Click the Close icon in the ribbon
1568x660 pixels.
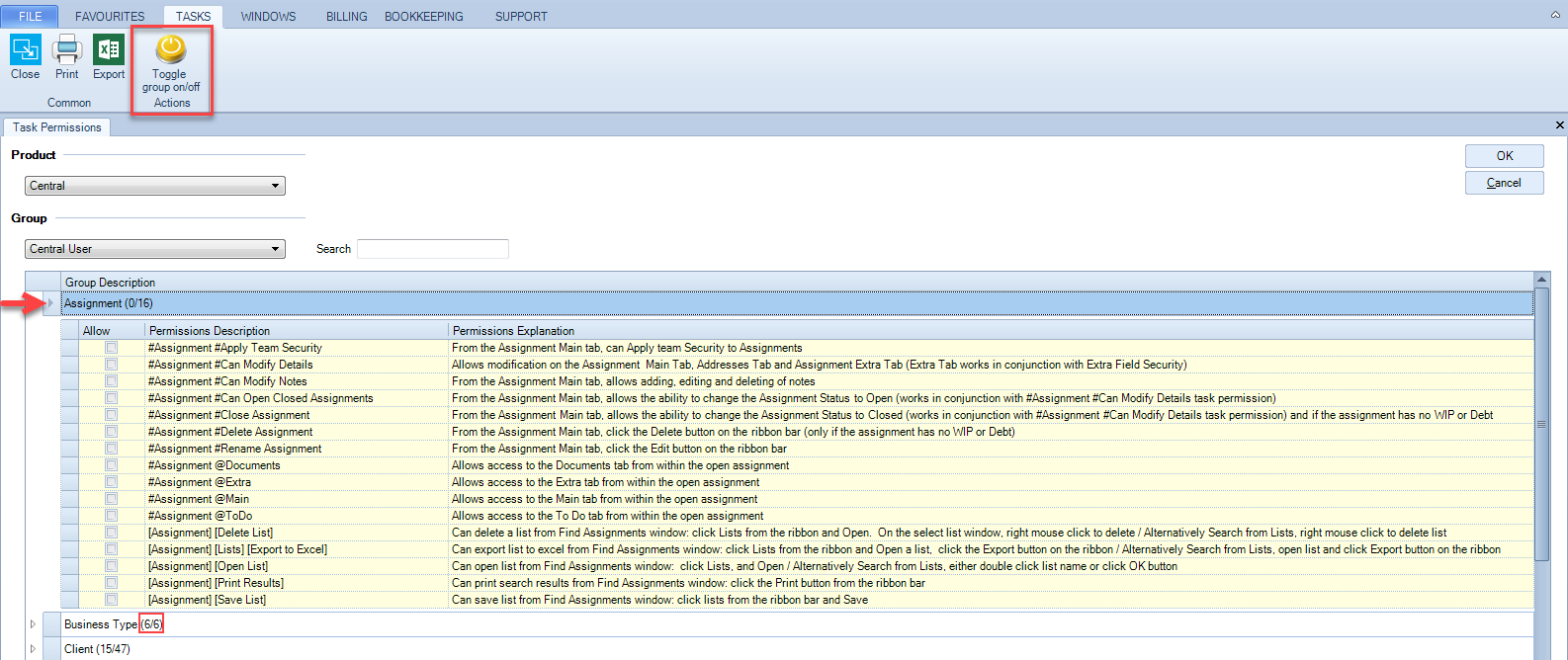(25, 49)
